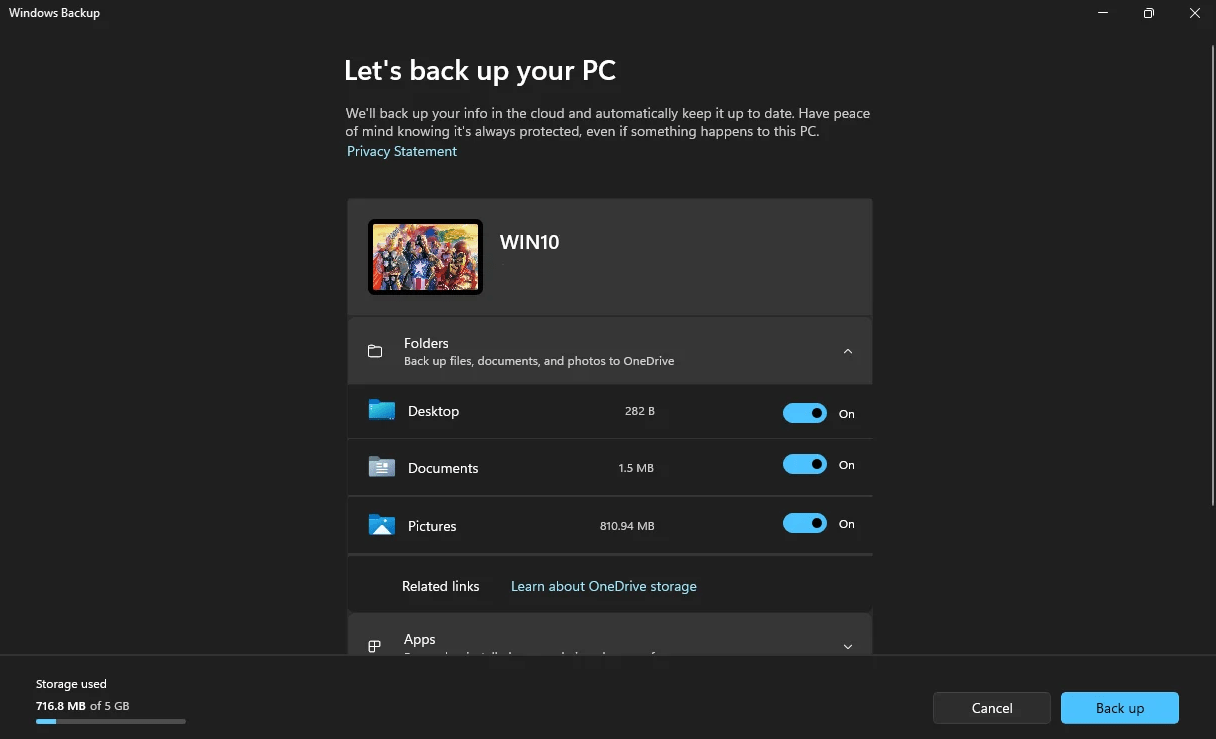Click the Back up button
Viewport: 1216px width, 739px height.
pos(1120,708)
